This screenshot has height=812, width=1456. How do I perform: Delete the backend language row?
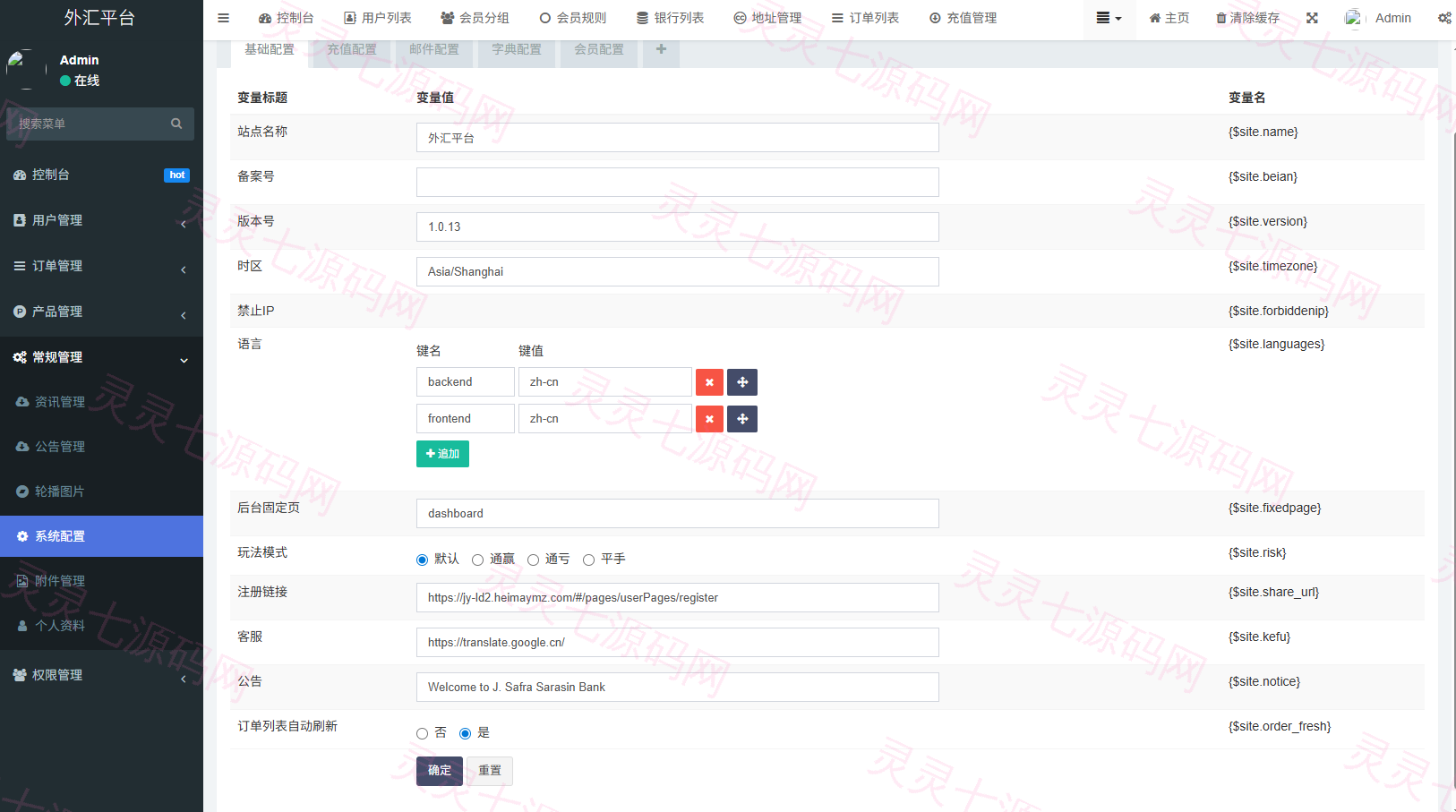pos(709,382)
